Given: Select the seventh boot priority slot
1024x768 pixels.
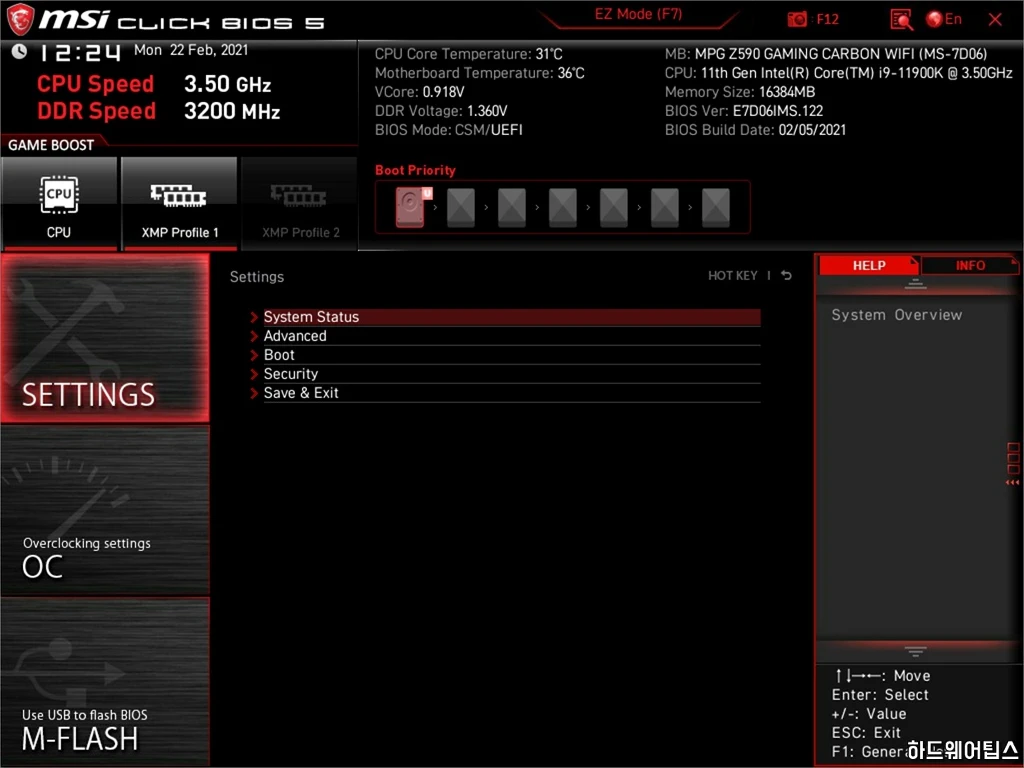Looking at the screenshot, I should point(716,208).
